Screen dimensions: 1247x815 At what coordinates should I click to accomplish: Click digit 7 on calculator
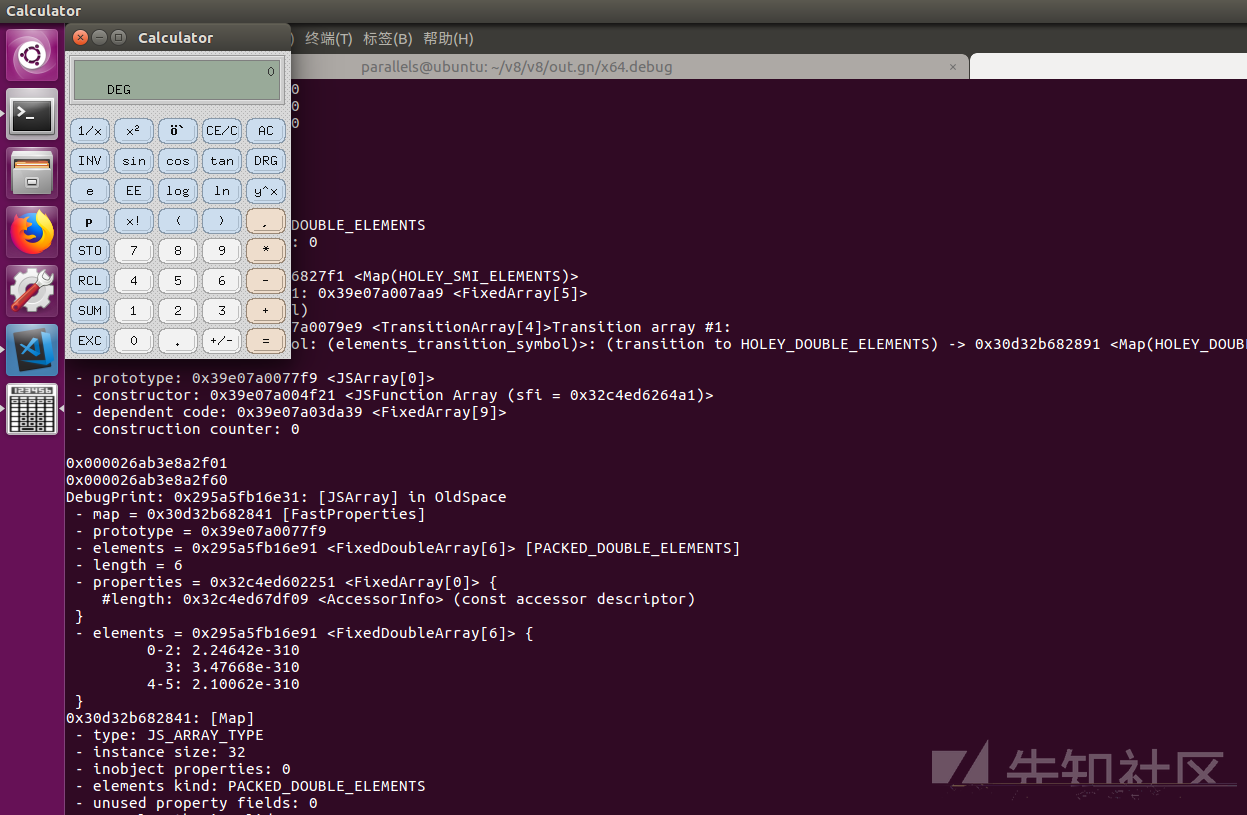click(134, 251)
